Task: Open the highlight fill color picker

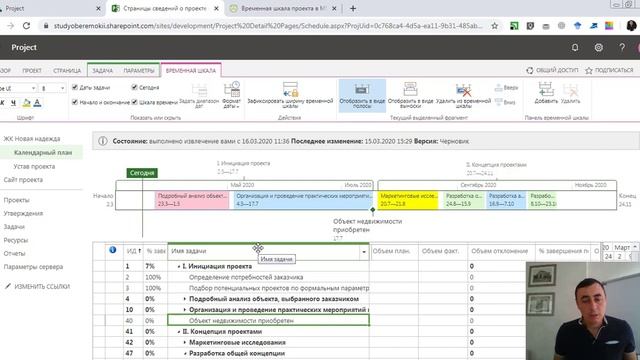Action: coord(26,103)
